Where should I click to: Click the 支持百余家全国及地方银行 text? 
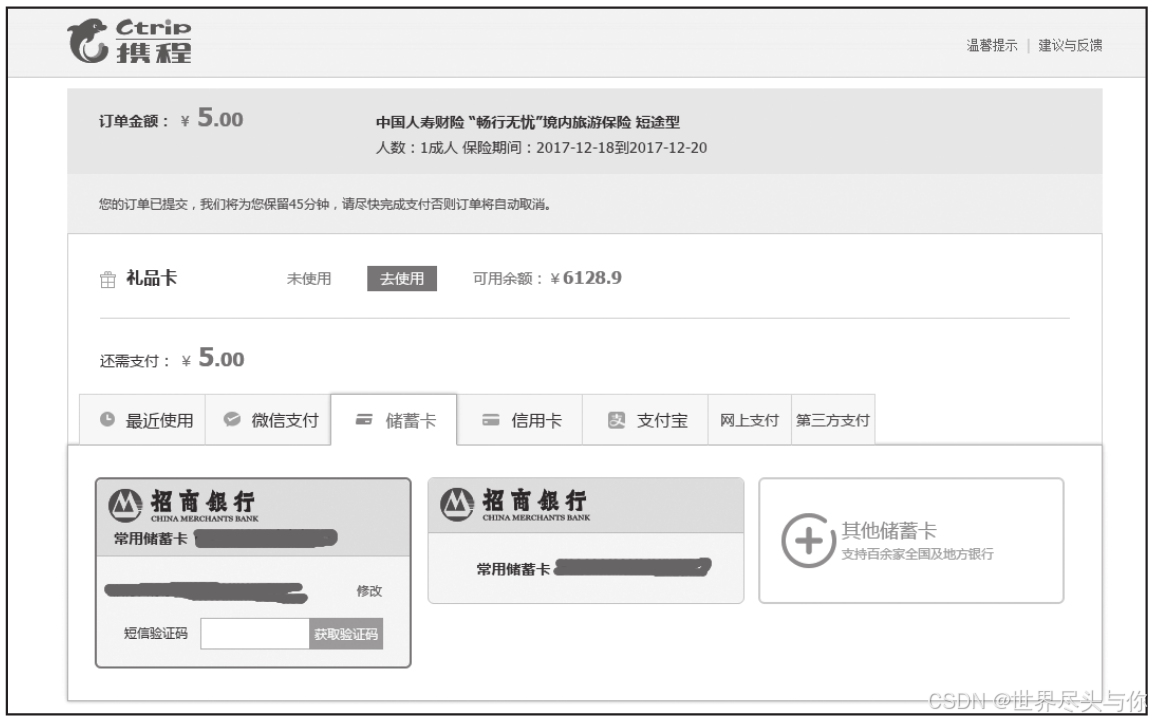coord(918,553)
